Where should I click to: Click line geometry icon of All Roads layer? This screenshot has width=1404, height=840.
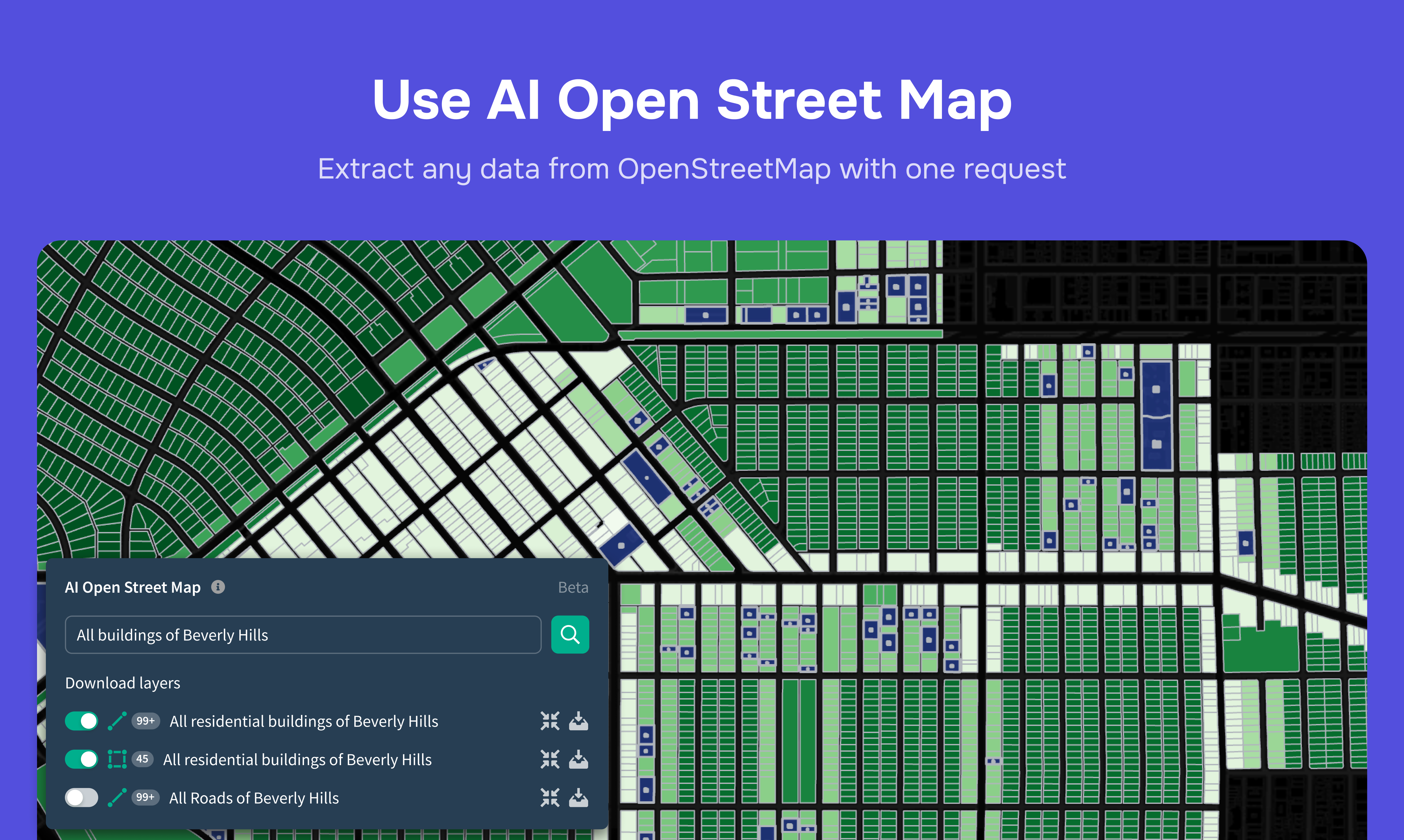[x=117, y=797]
